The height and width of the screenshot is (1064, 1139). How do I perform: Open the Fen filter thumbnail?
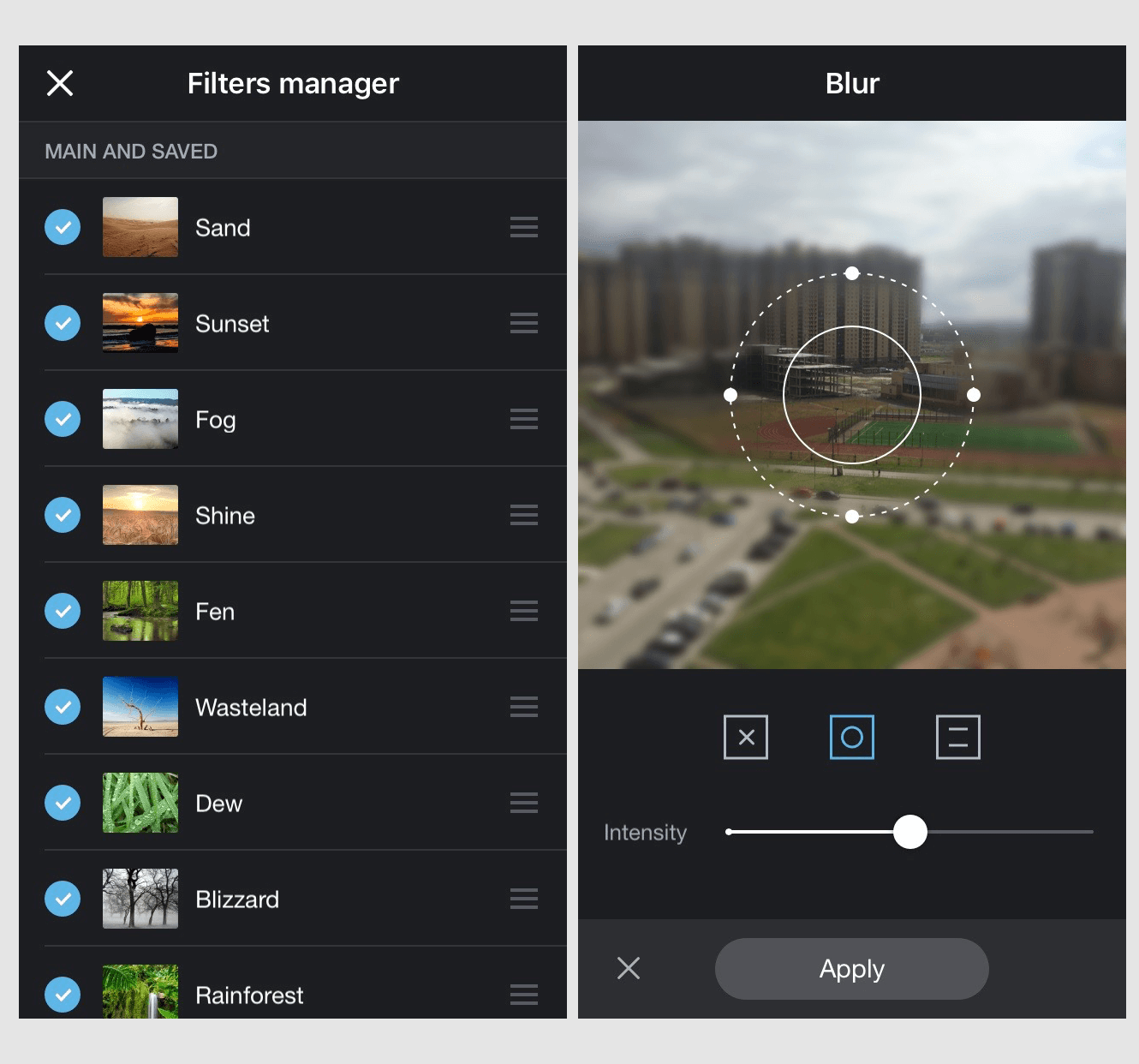(x=140, y=611)
